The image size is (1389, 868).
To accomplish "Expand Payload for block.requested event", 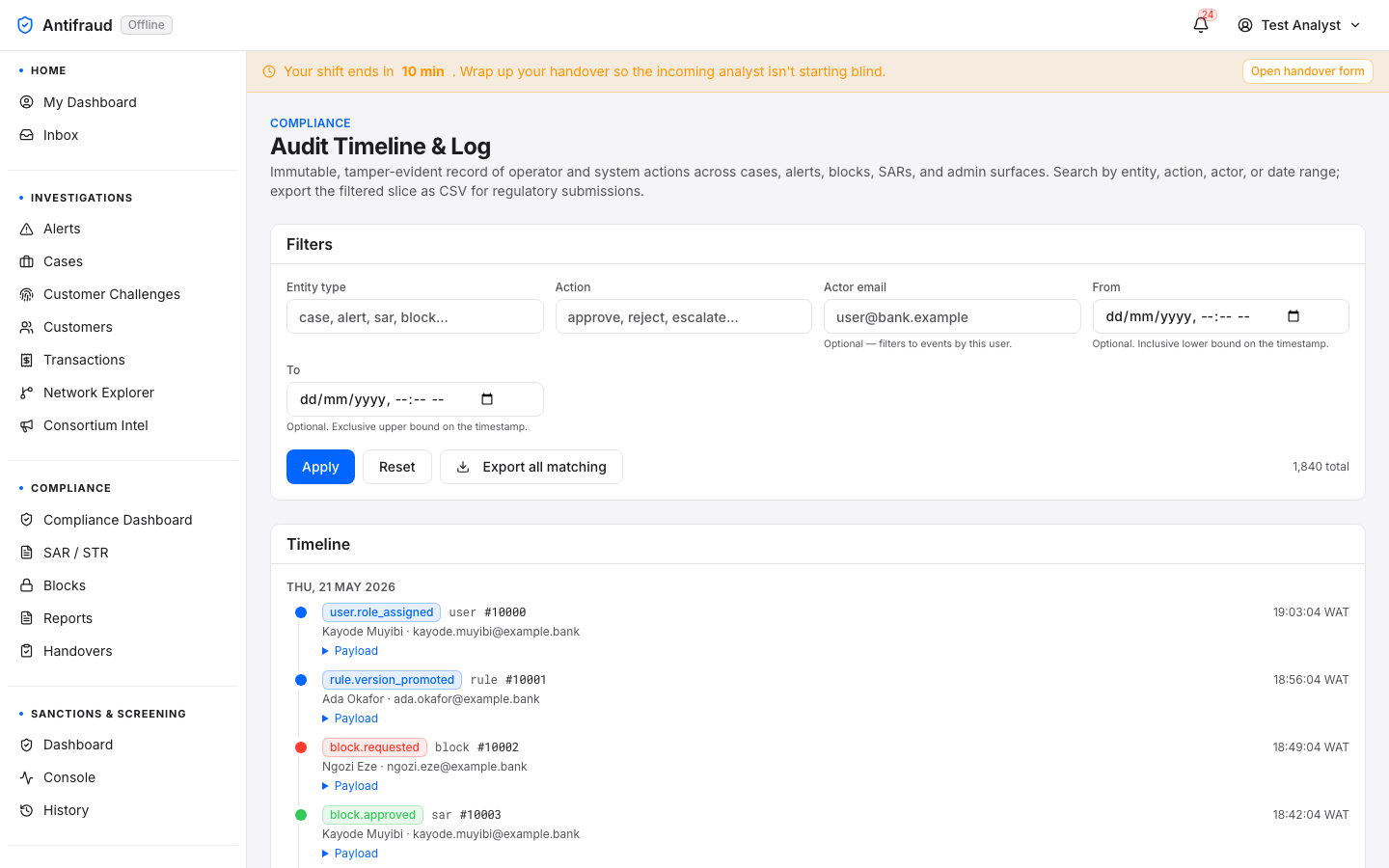I will click(350, 786).
